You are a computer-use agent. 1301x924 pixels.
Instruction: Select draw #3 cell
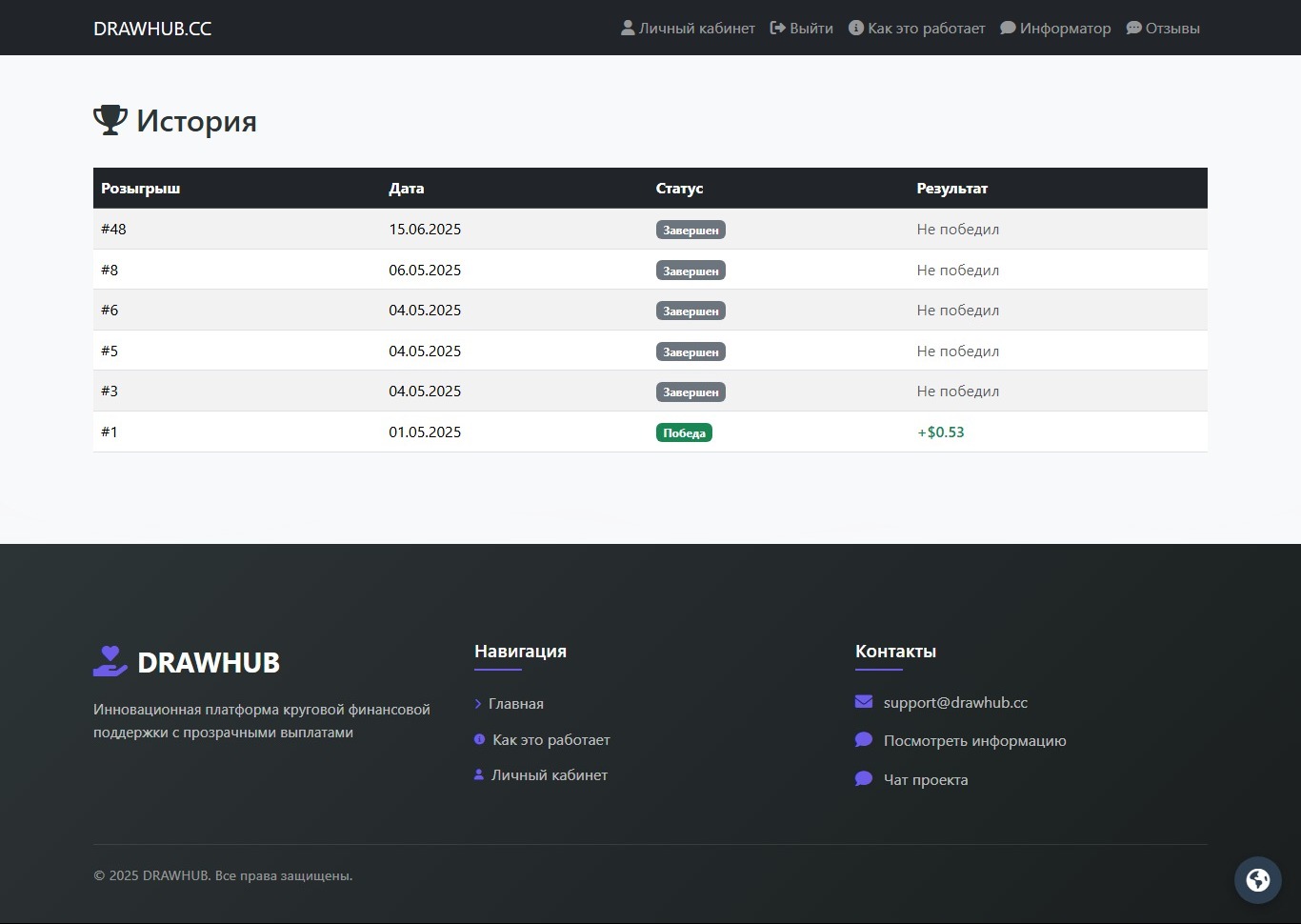110,391
